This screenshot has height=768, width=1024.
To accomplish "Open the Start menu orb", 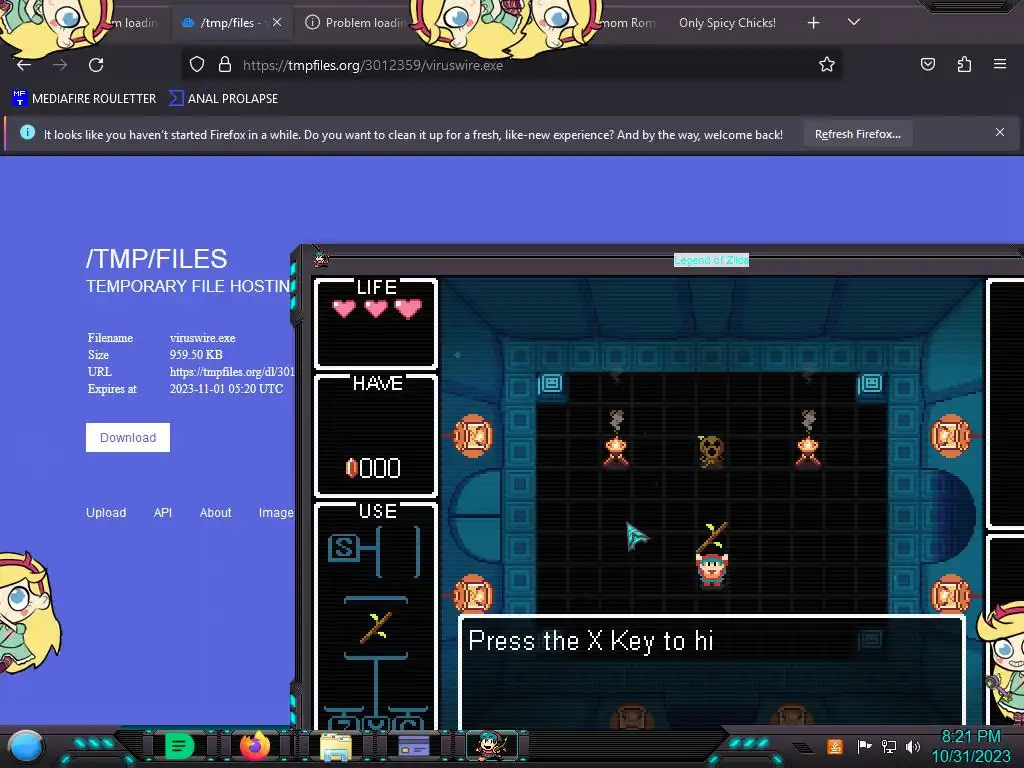I will pos(26,746).
